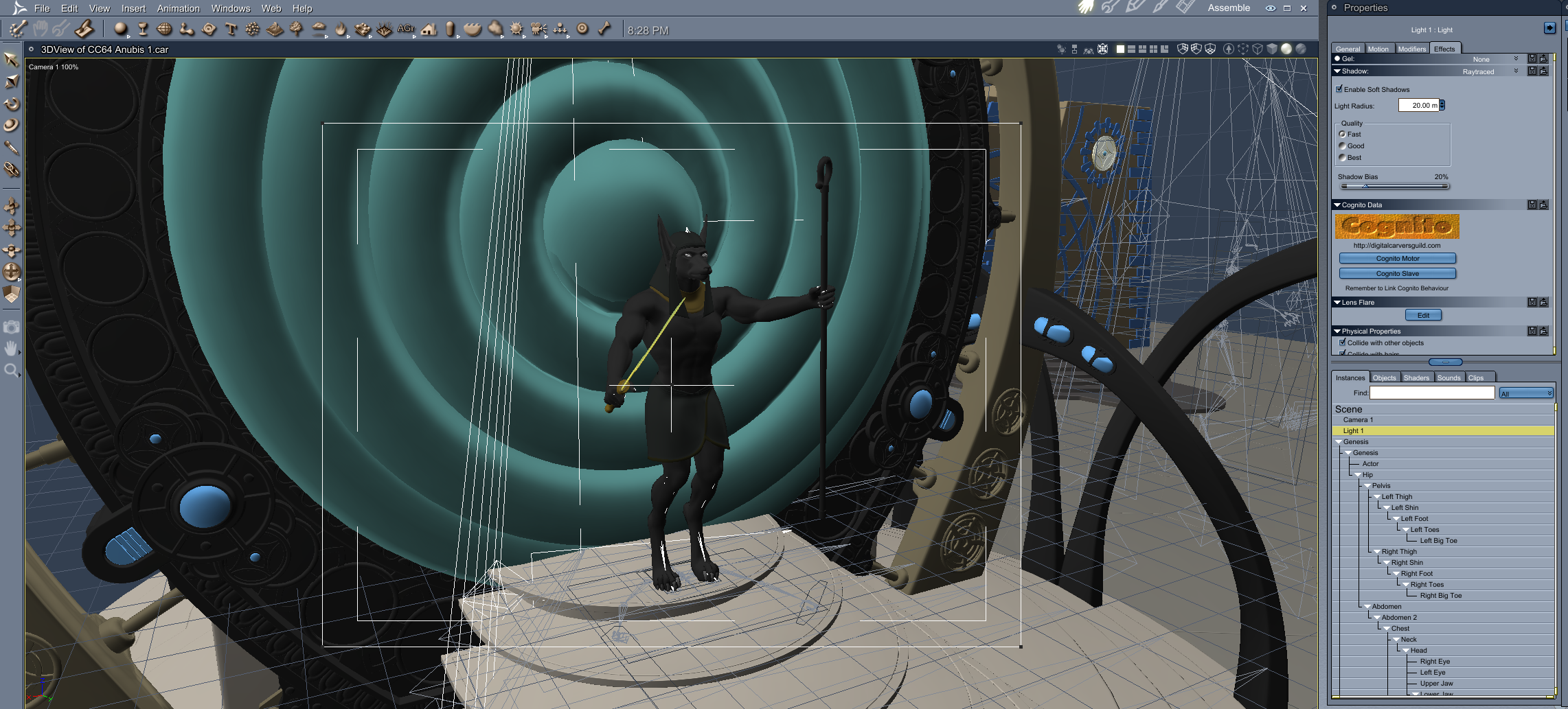Click the Shadow Bias slider
The width and height of the screenshot is (1568, 709).
(x=1394, y=186)
